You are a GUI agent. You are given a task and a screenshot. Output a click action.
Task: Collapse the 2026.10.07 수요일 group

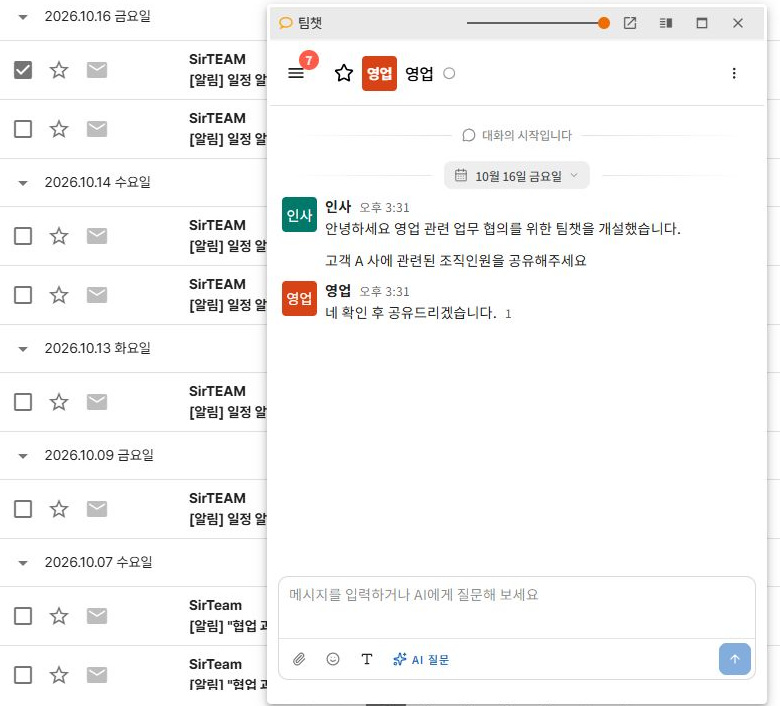[x=22, y=563]
